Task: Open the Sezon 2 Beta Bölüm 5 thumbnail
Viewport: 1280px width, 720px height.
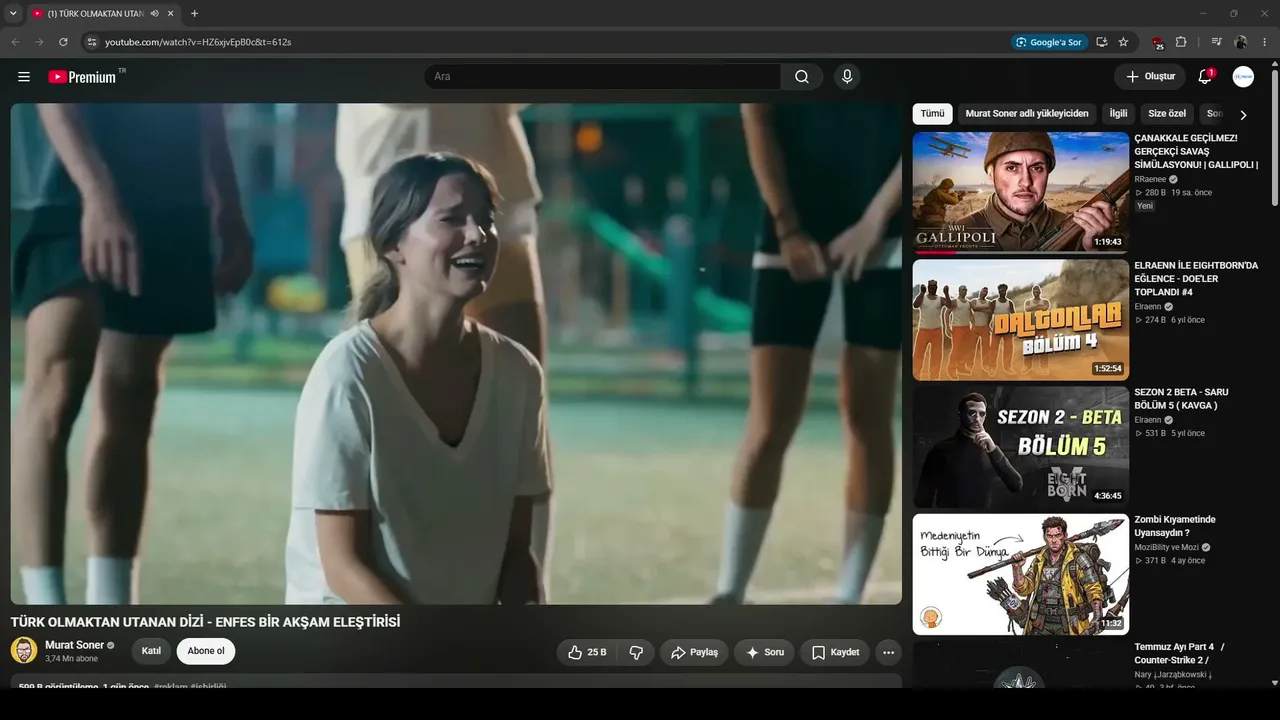Action: (1020, 447)
